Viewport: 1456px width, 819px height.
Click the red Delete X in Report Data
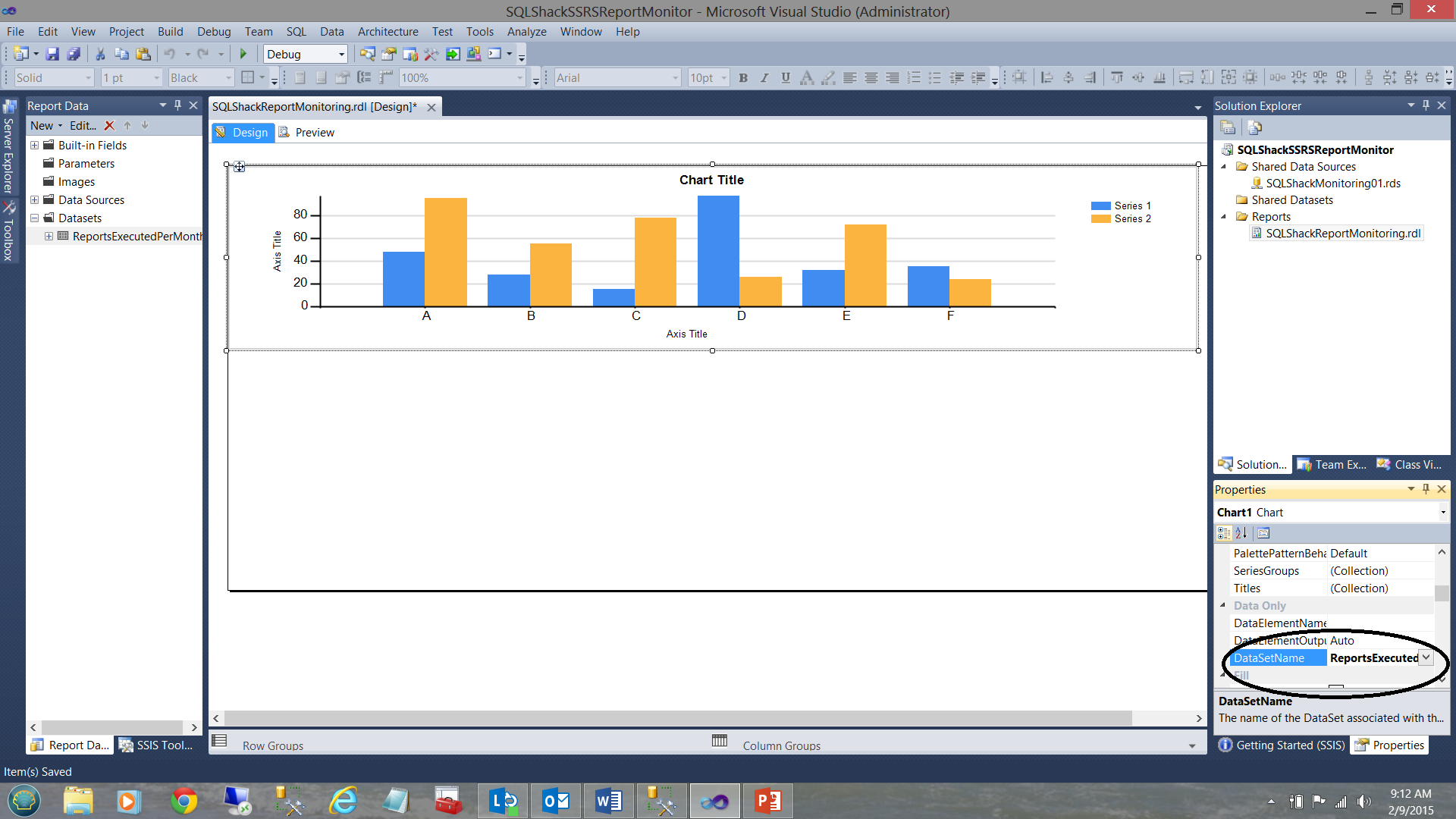click(109, 126)
